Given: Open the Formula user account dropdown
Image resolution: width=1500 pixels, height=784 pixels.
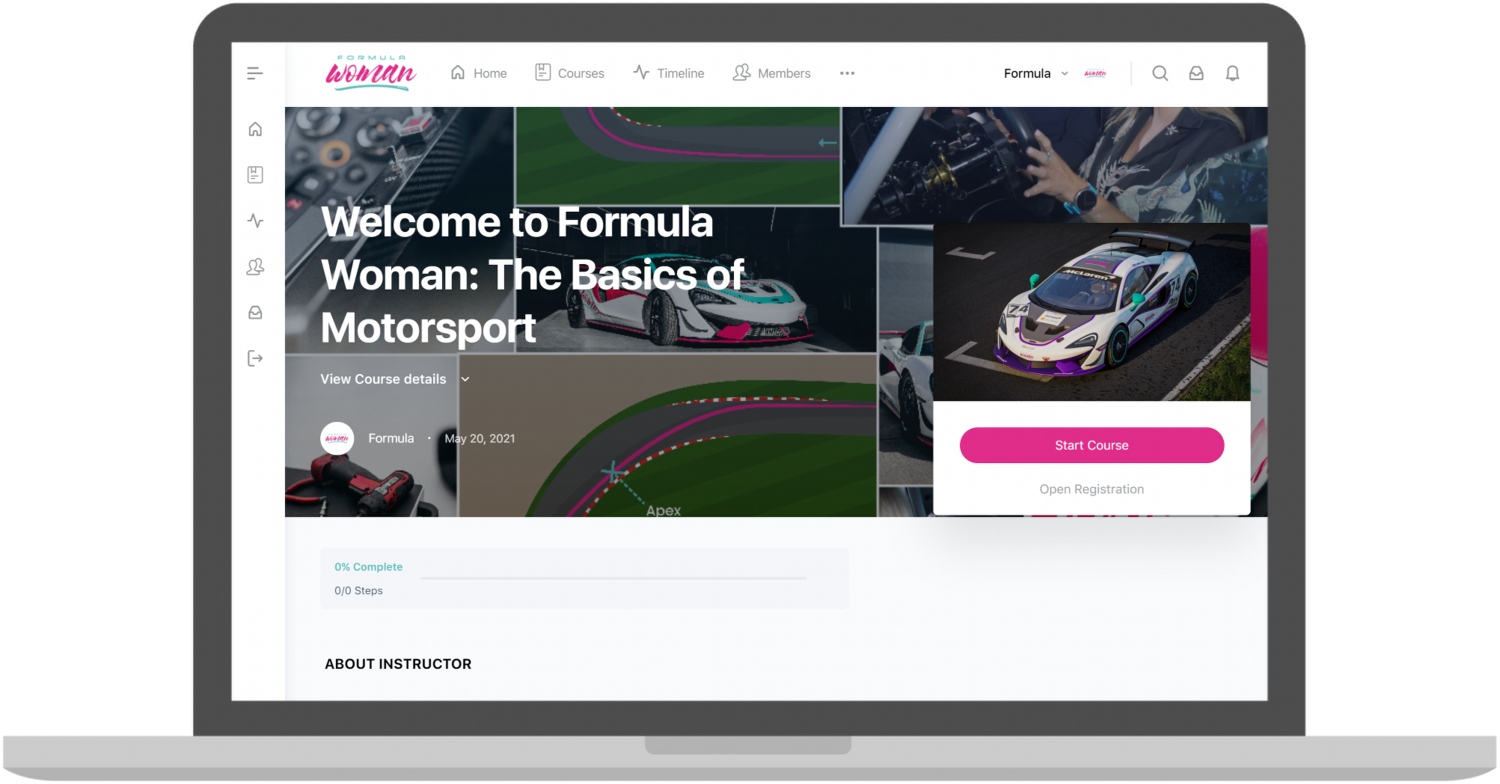Looking at the screenshot, I should point(1036,73).
